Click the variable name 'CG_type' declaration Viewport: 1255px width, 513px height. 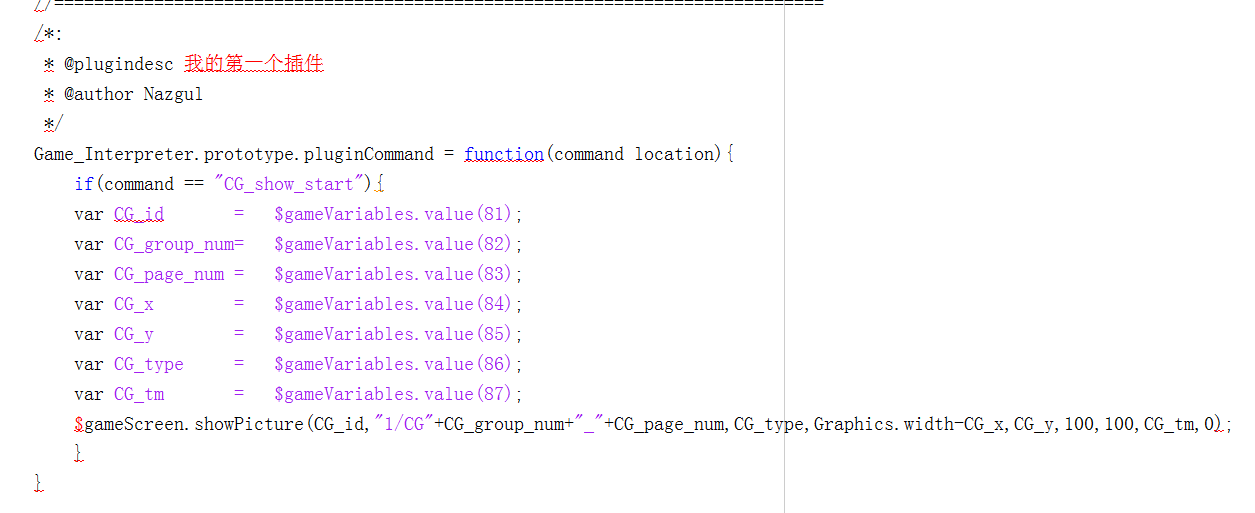149,364
